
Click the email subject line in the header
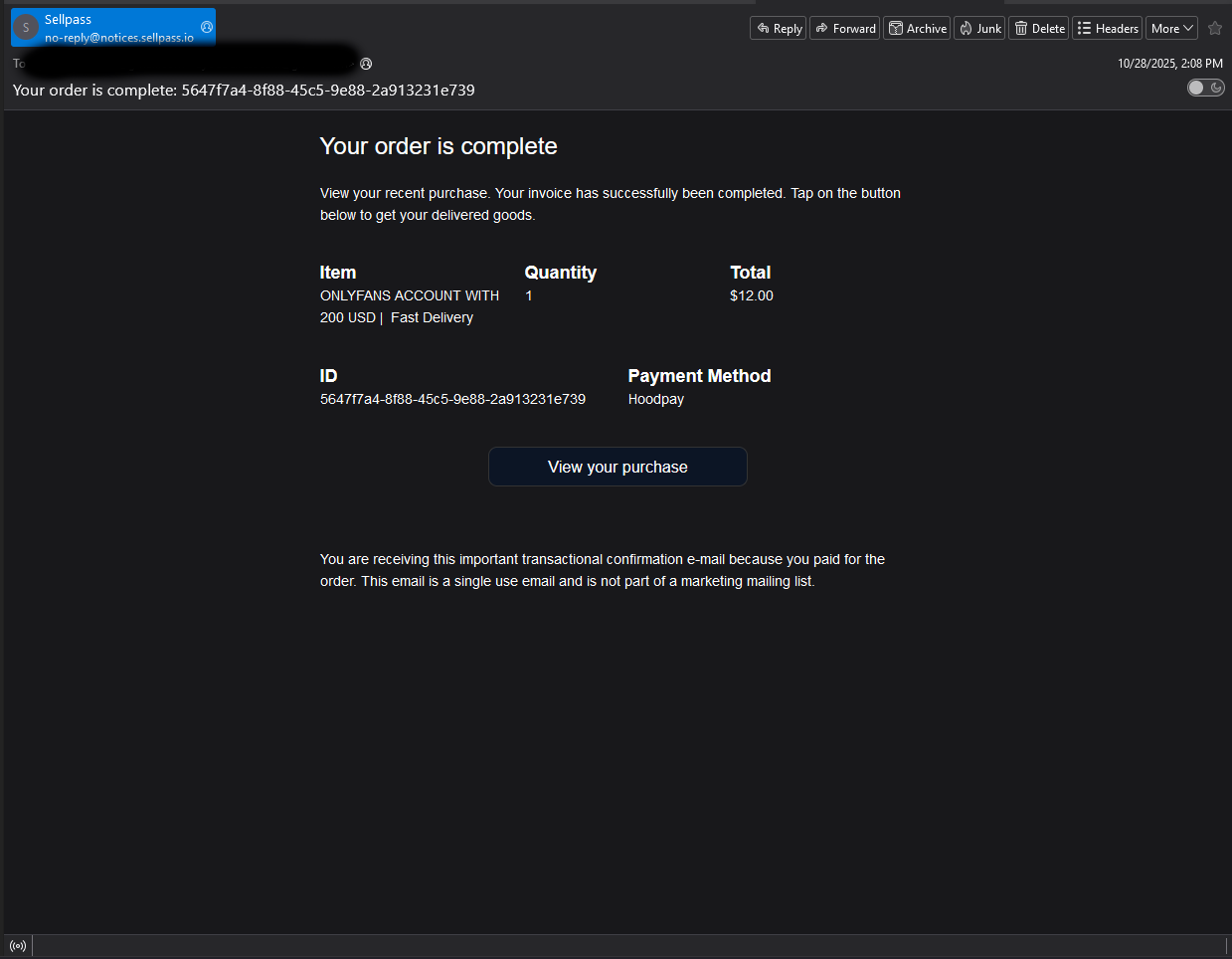point(244,91)
